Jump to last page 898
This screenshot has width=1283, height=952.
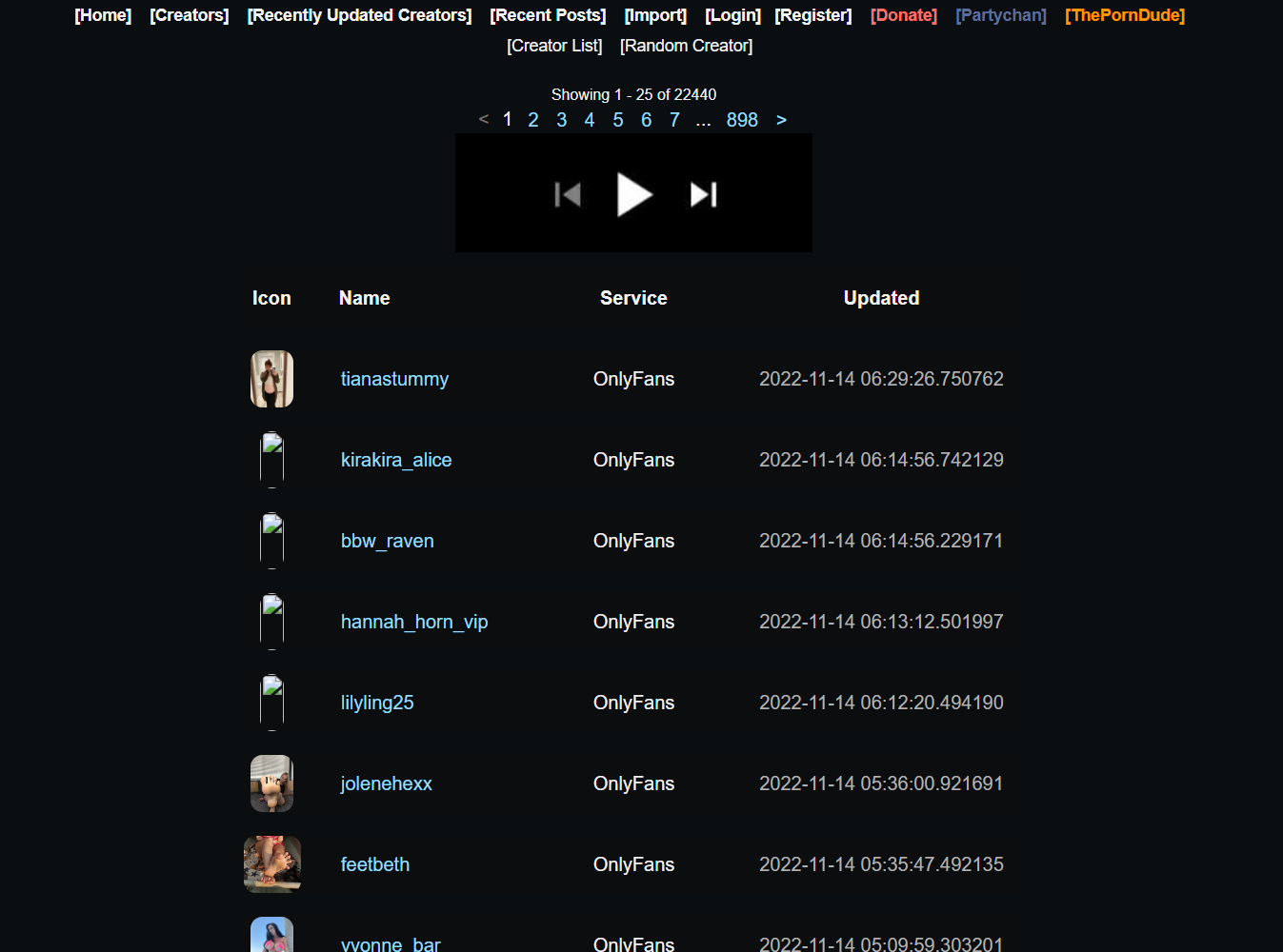click(x=742, y=120)
